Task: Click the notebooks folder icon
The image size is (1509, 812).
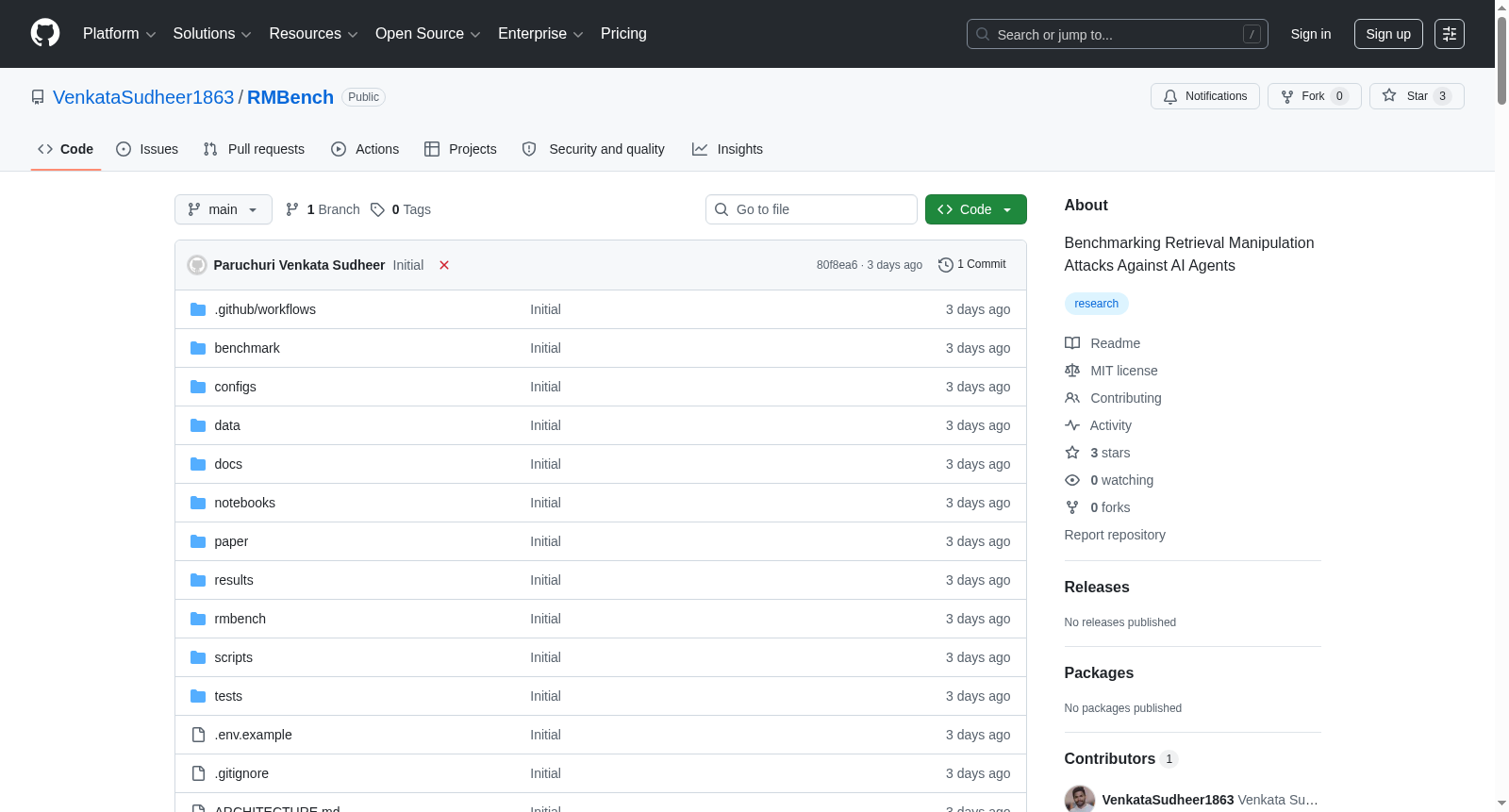Action: click(198, 503)
